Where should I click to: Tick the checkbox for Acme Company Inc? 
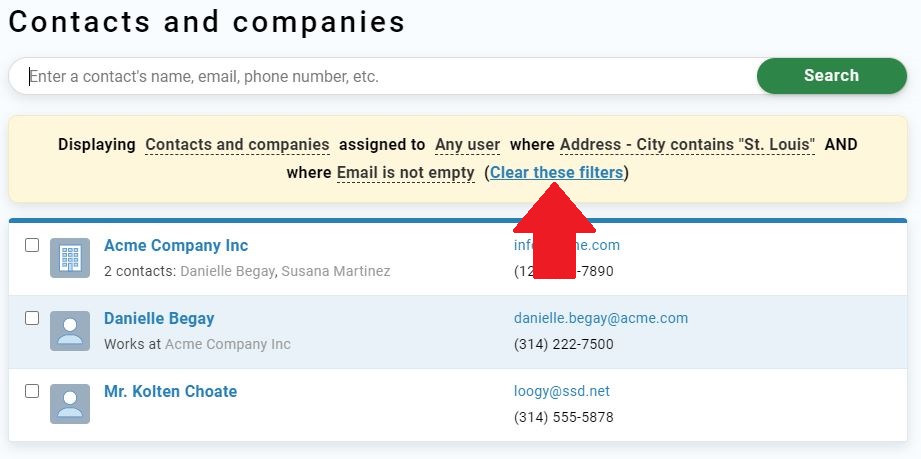(32, 245)
